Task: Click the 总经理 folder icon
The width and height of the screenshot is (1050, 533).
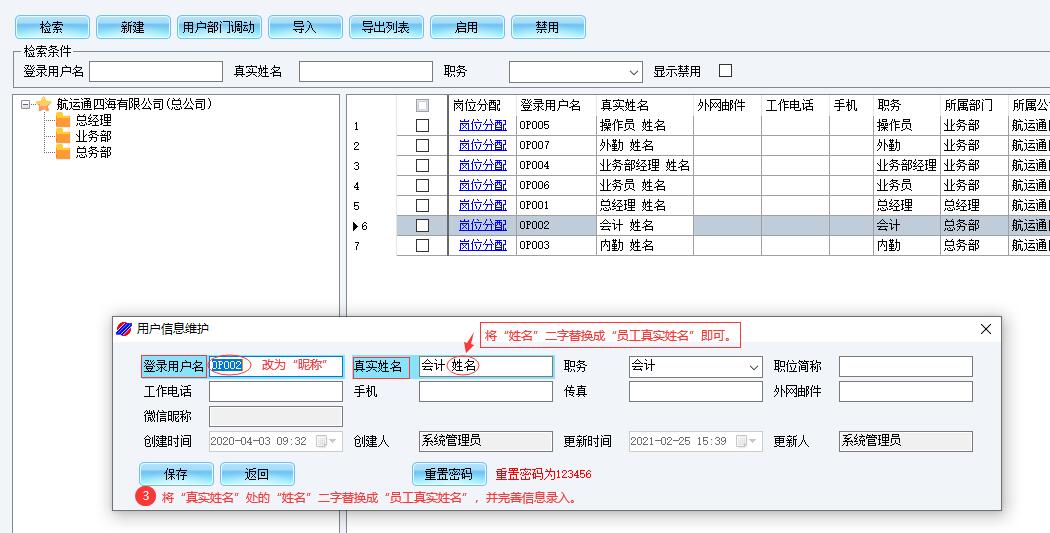Action: pos(63,120)
